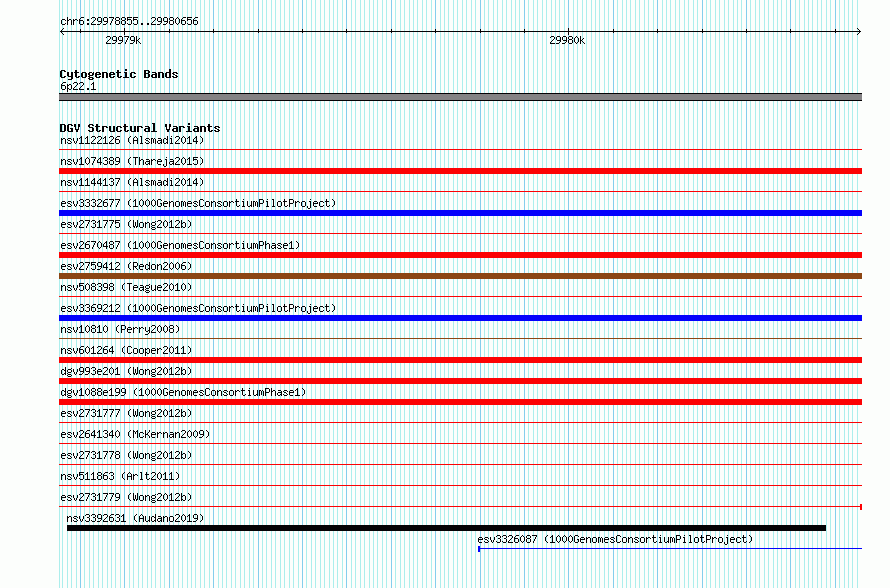Click the right arrow end of ruler
Viewport: 890px width, 588px height.
(x=859, y=32)
